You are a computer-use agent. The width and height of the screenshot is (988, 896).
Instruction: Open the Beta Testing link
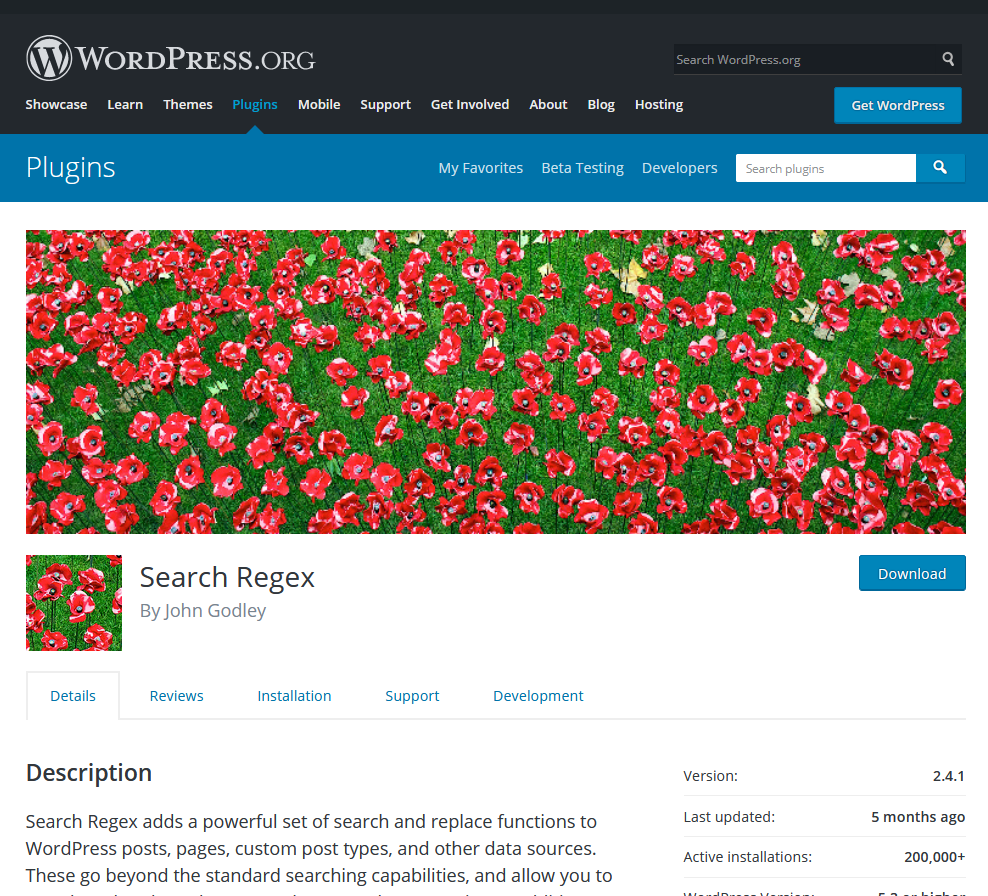coord(583,168)
